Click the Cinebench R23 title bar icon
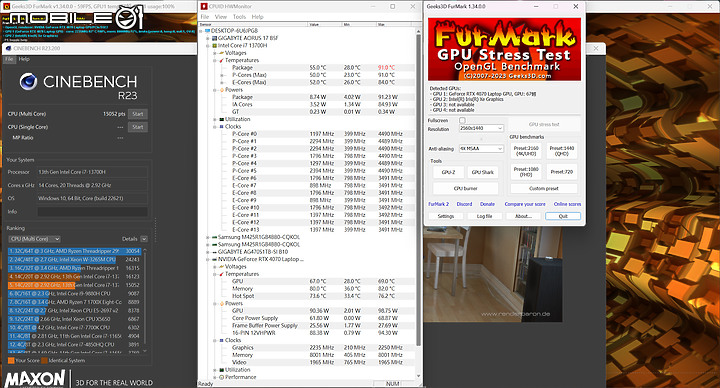The width and height of the screenshot is (720, 388). click(x=8, y=48)
